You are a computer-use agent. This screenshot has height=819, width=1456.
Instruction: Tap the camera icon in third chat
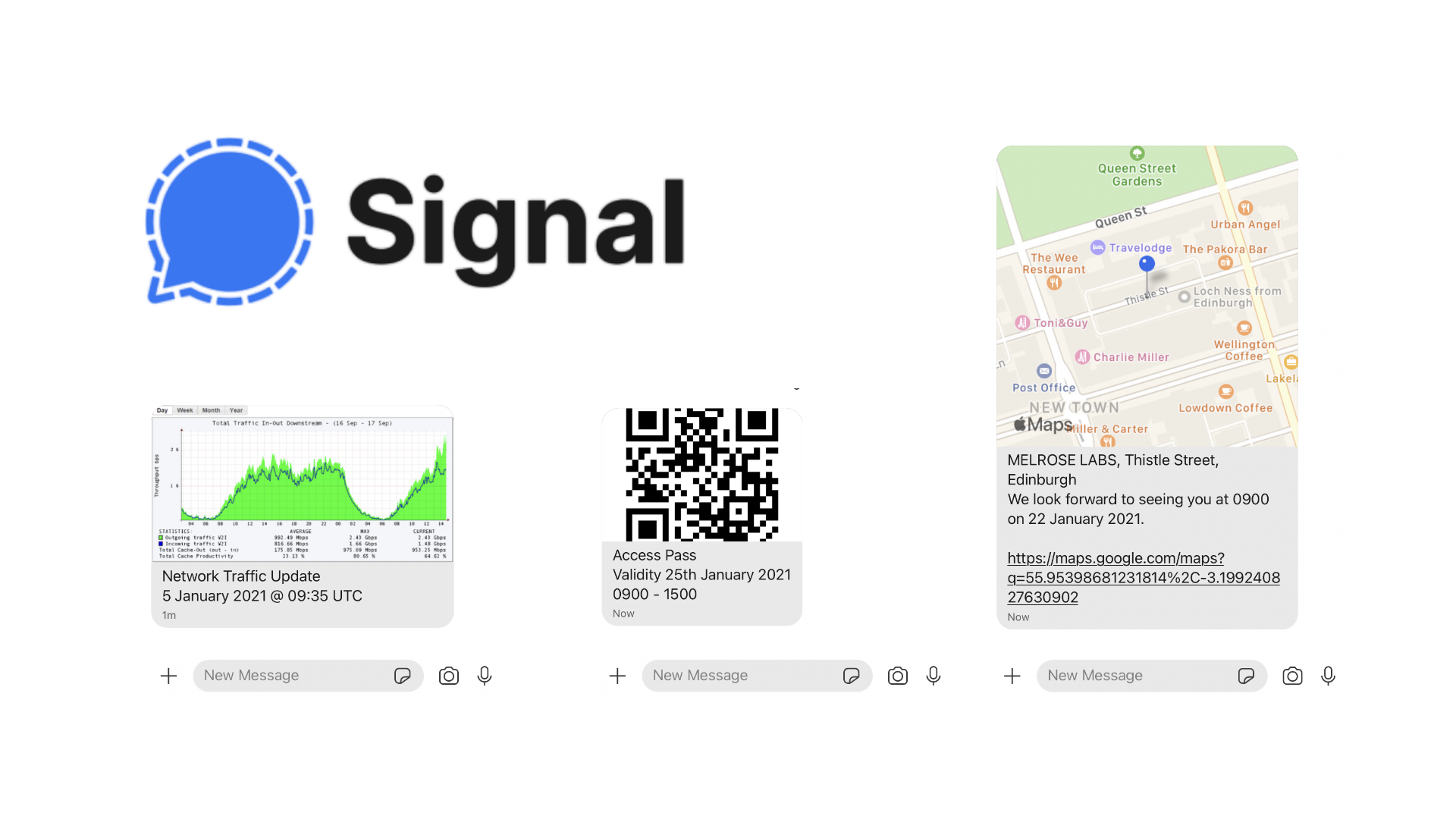(1293, 676)
